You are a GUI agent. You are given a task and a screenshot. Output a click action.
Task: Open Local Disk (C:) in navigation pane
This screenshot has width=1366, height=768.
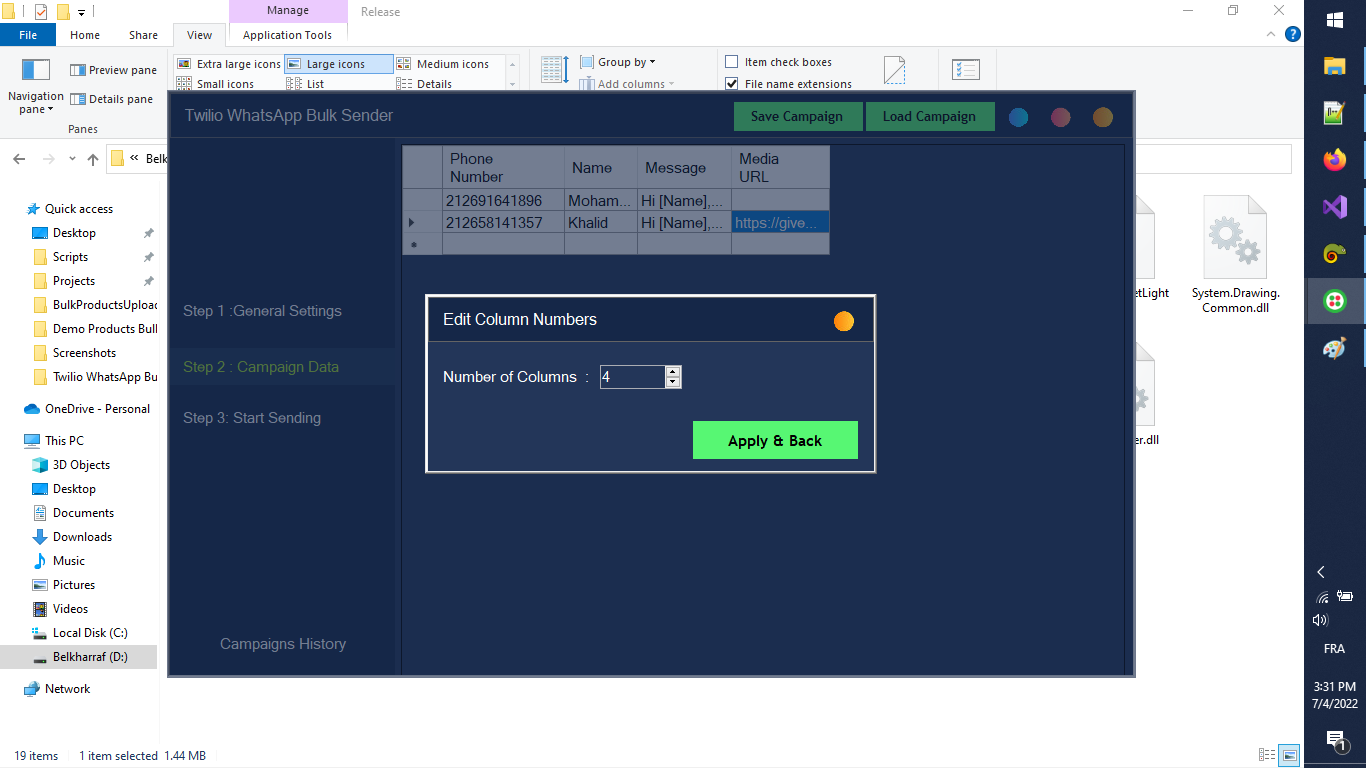pyautogui.click(x=90, y=633)
